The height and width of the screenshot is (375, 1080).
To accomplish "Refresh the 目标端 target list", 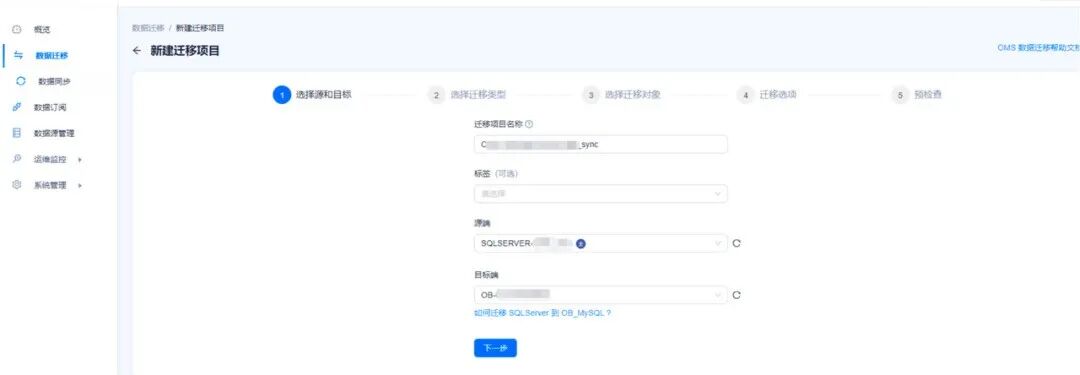I will [736, 295].
